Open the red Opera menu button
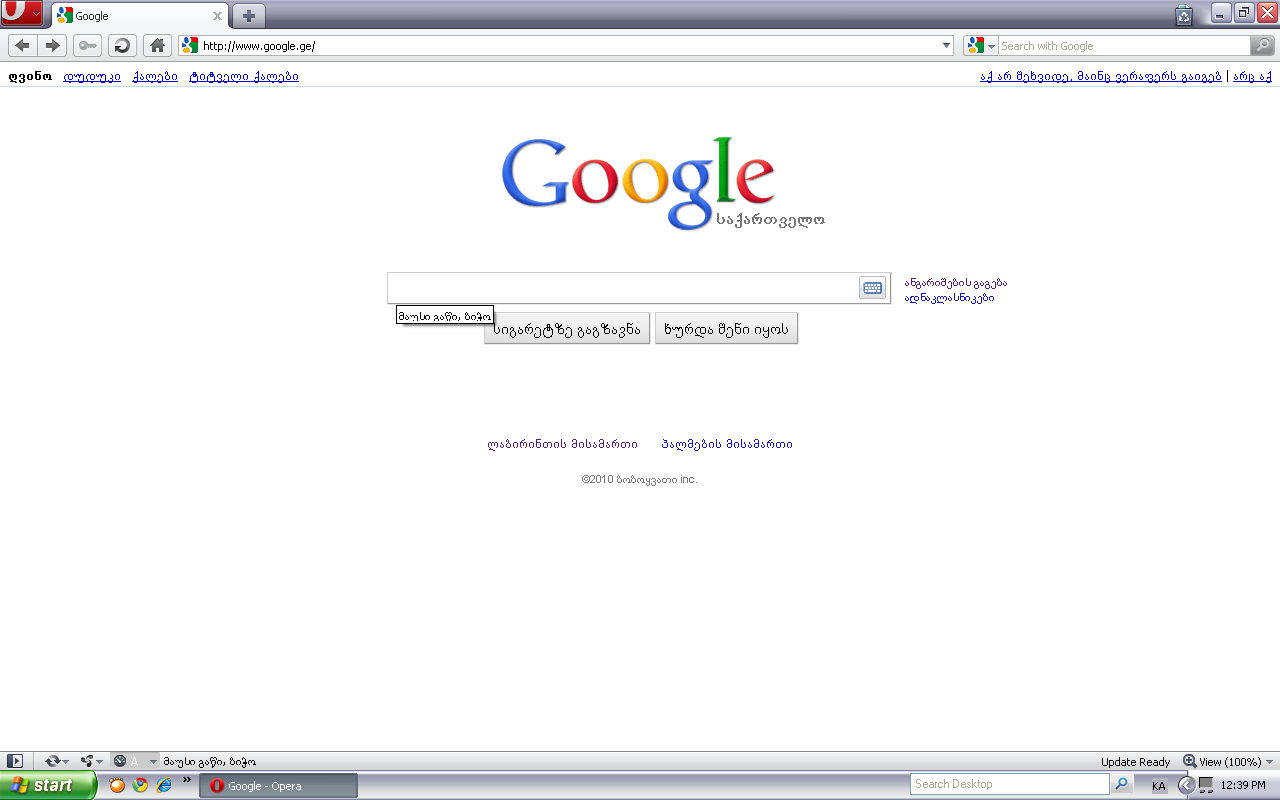1280x800 pixels. coord(22,13)
